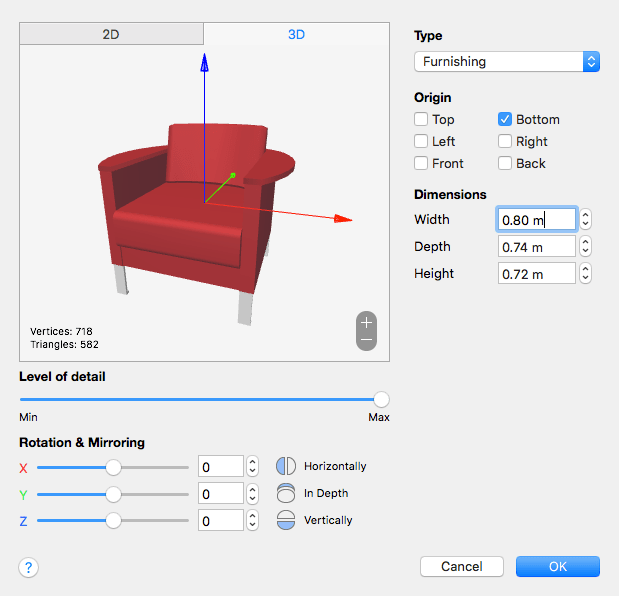Click the 'Triangles: 582' text
The height and width of the screenshot is (596, 619).
point(64,344)
